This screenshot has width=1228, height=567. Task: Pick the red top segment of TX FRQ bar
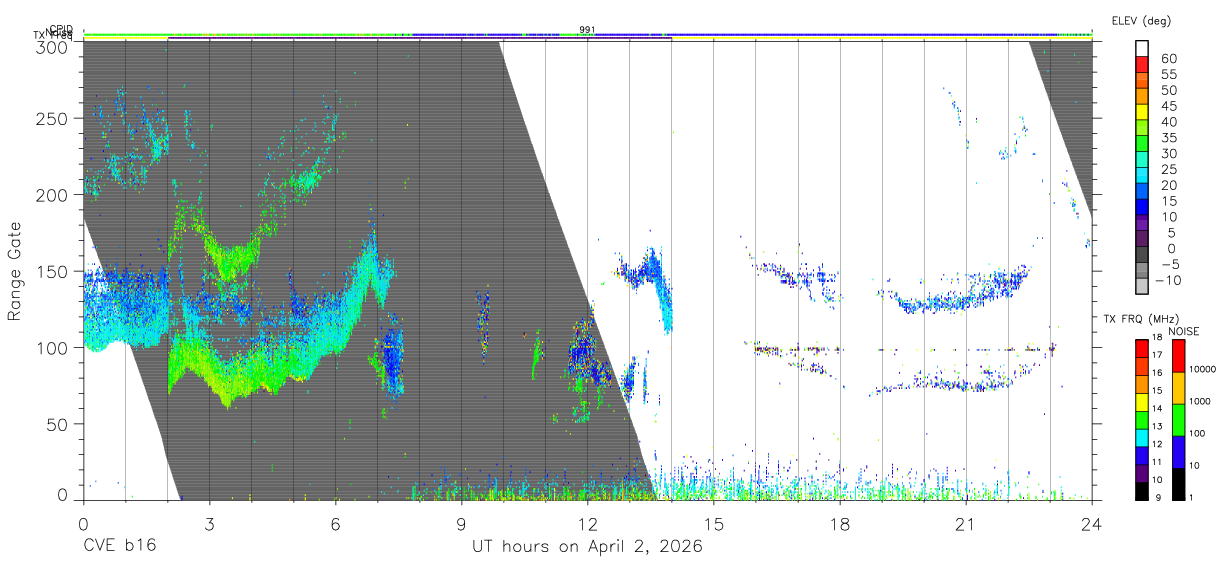[x=1141, y=348]
